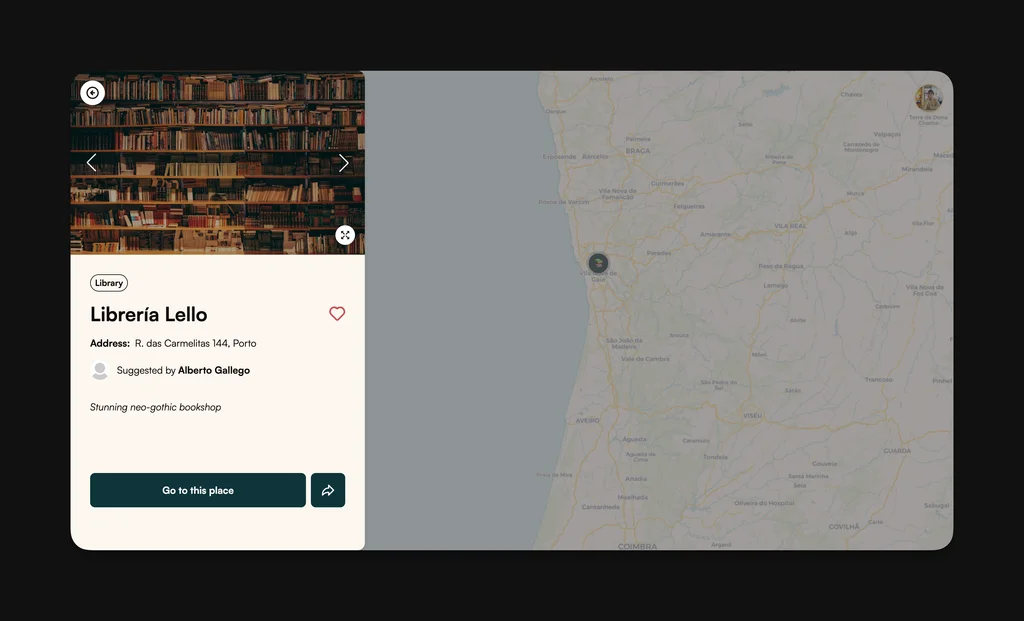Click the AVEIRO label on the map
Image resolution: width=1024 pixels, height=621 pixels.
pos(587,420)
